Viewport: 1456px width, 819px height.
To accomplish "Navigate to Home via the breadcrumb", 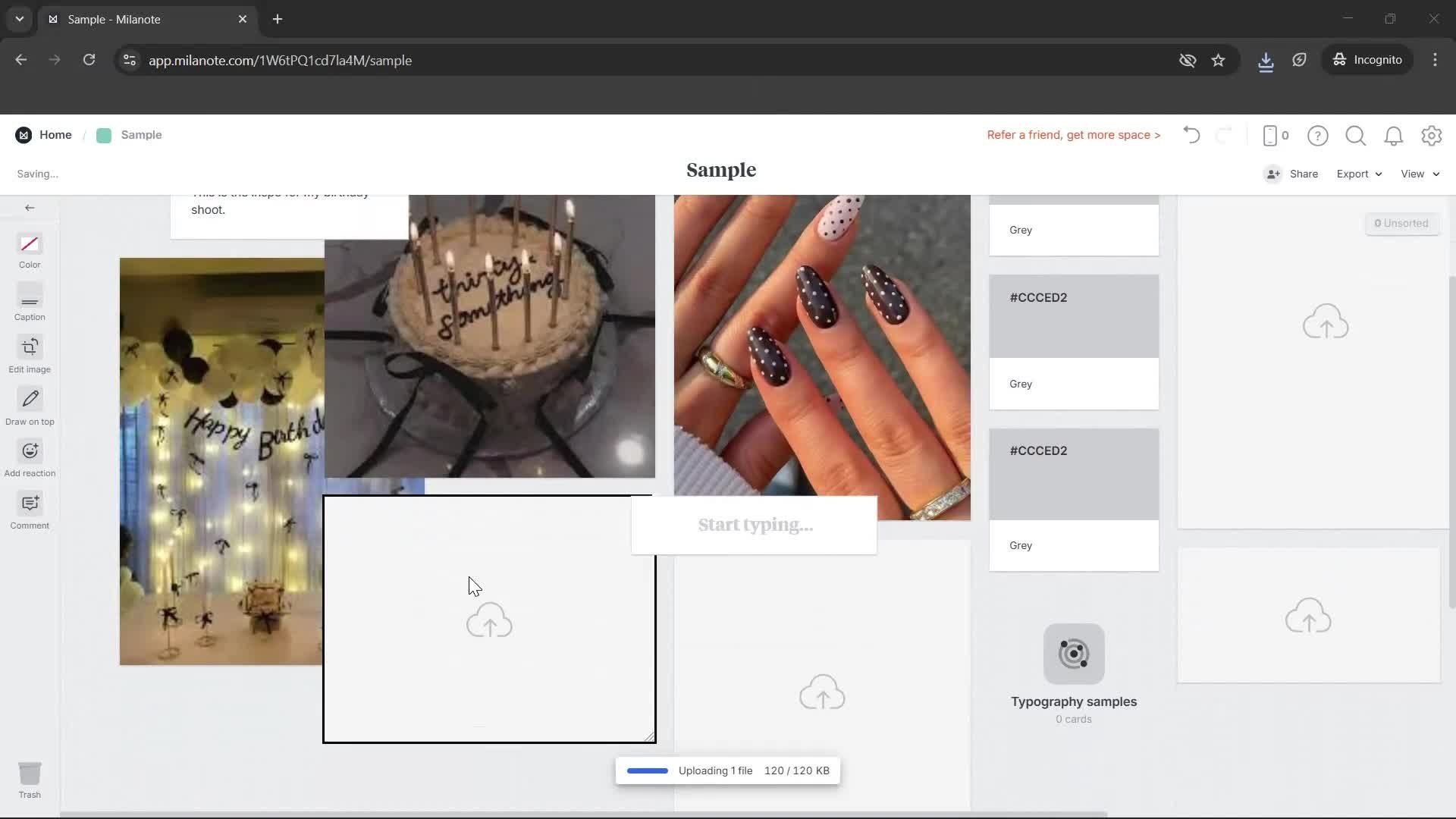I will 55,134.
